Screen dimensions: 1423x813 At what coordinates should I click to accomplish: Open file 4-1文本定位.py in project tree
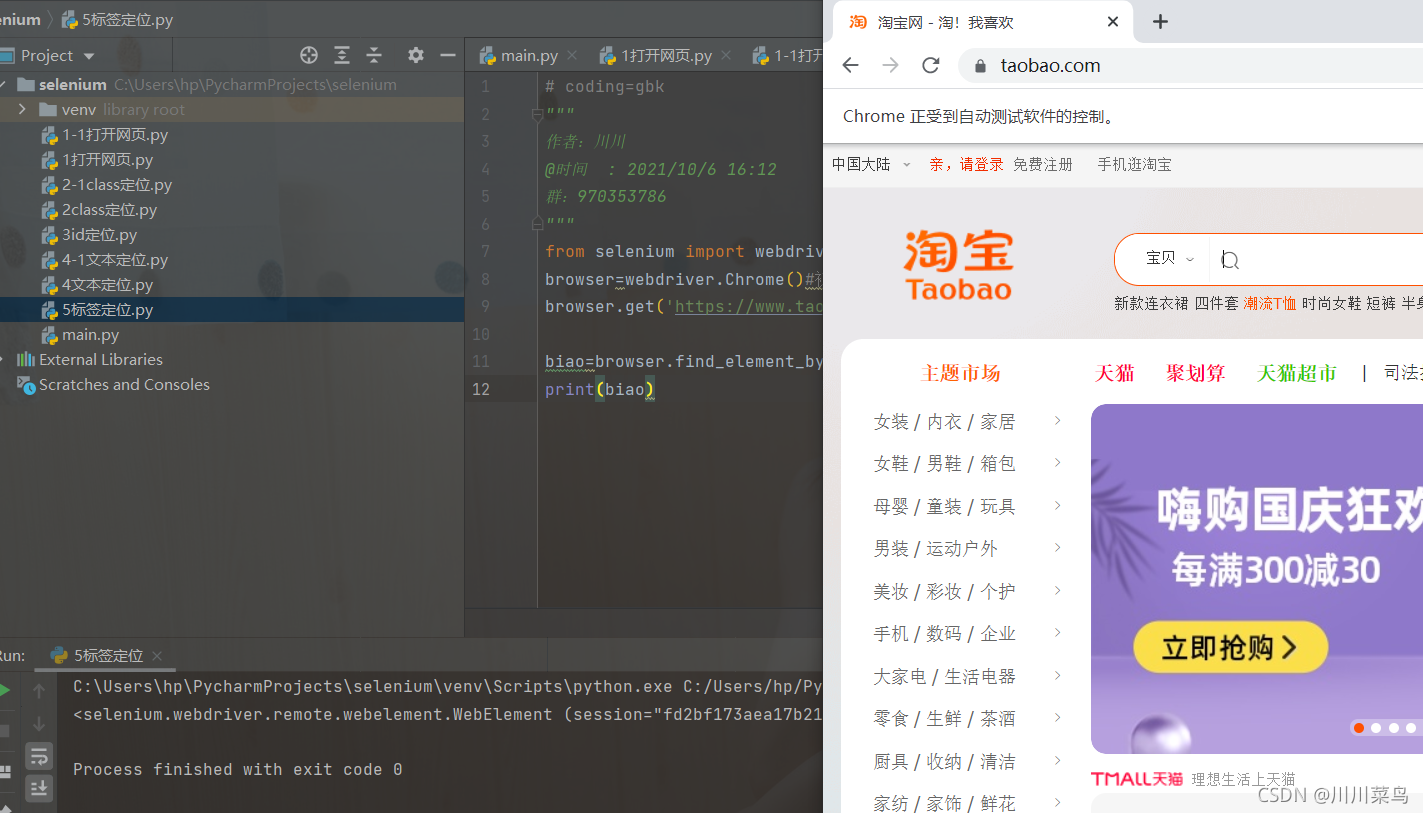[x=115, y=260]
